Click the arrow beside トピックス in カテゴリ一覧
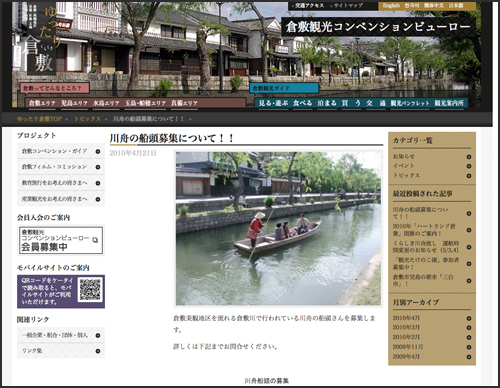The image size is (500, 388). click(x=469, y=176)
